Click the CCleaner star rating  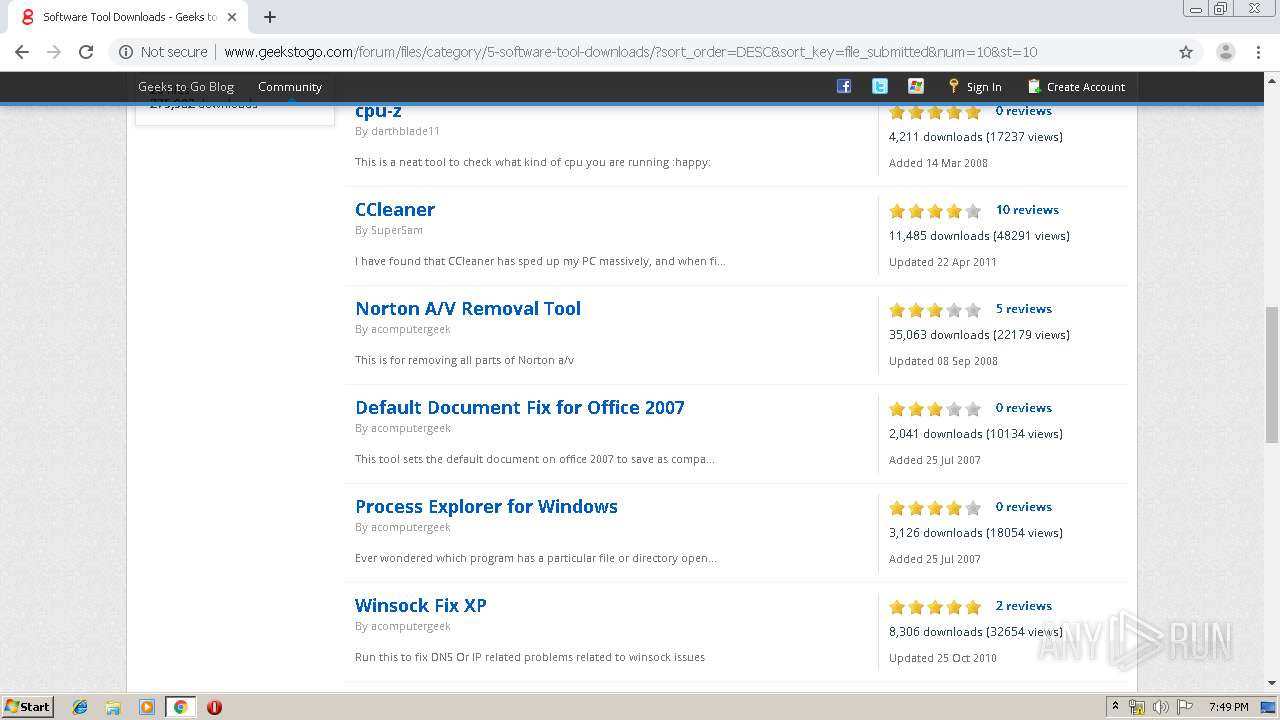tap(935, 211)
